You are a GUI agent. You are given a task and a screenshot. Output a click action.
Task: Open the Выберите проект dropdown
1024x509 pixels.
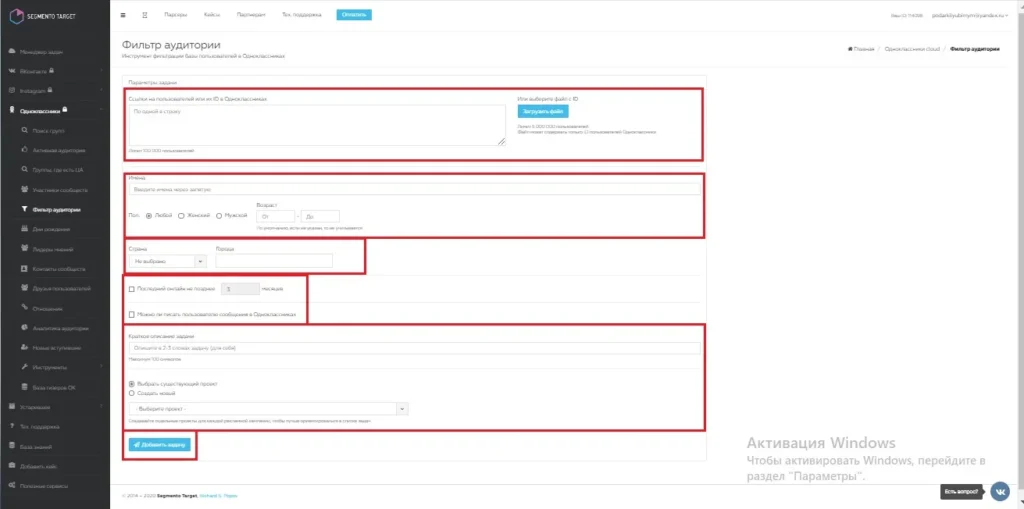tap(268, 408)
